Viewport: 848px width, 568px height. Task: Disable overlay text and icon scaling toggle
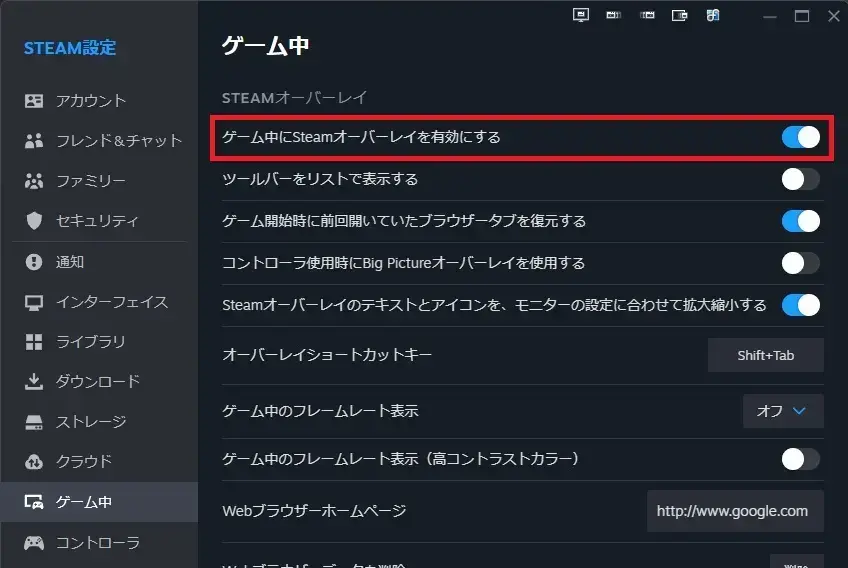coord(800,305)
